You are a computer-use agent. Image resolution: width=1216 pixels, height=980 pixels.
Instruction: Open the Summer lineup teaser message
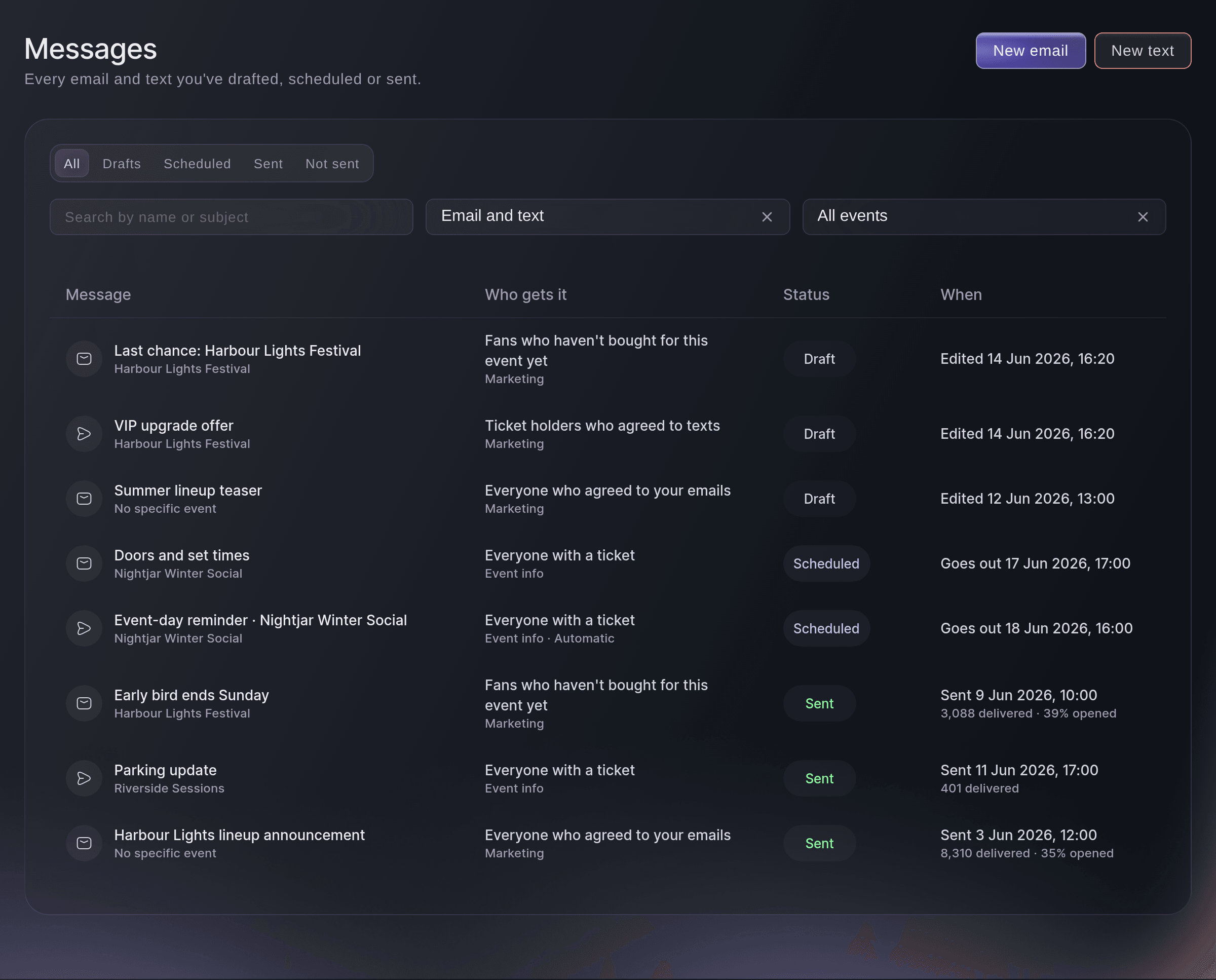pos(188,491)
